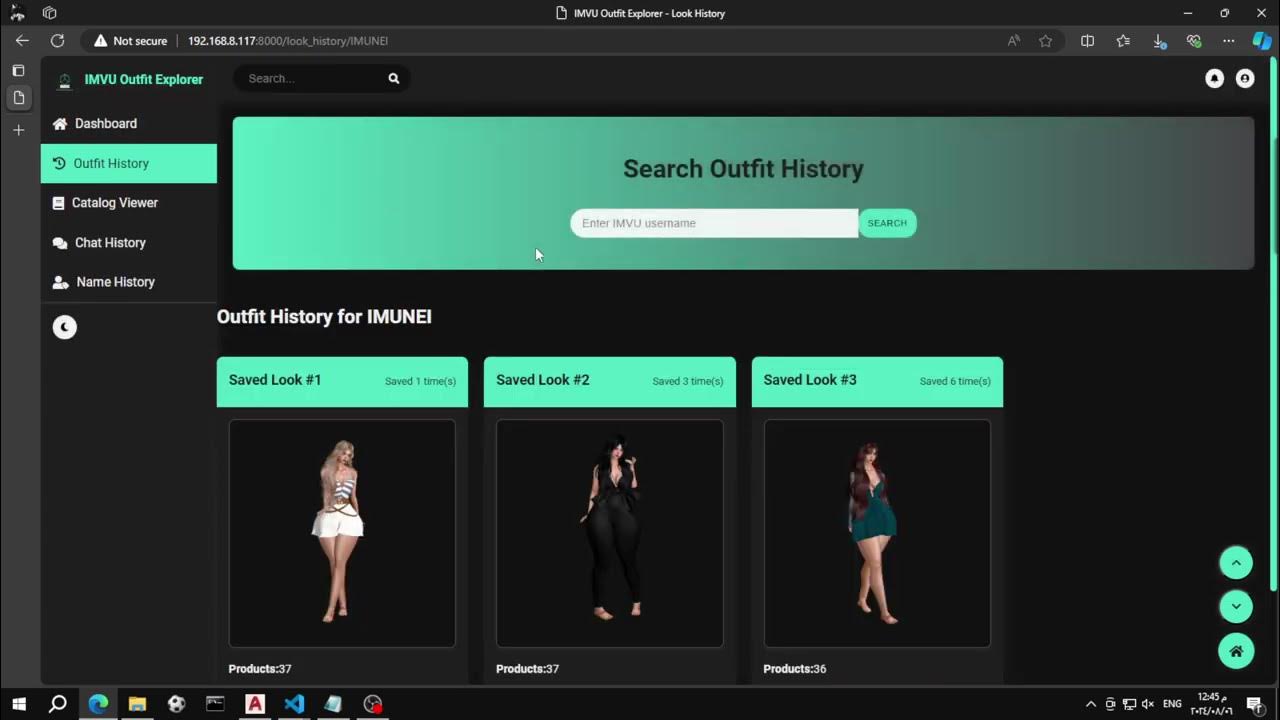Open the Dashboard page from the sidebar

[x=128, y=124]
